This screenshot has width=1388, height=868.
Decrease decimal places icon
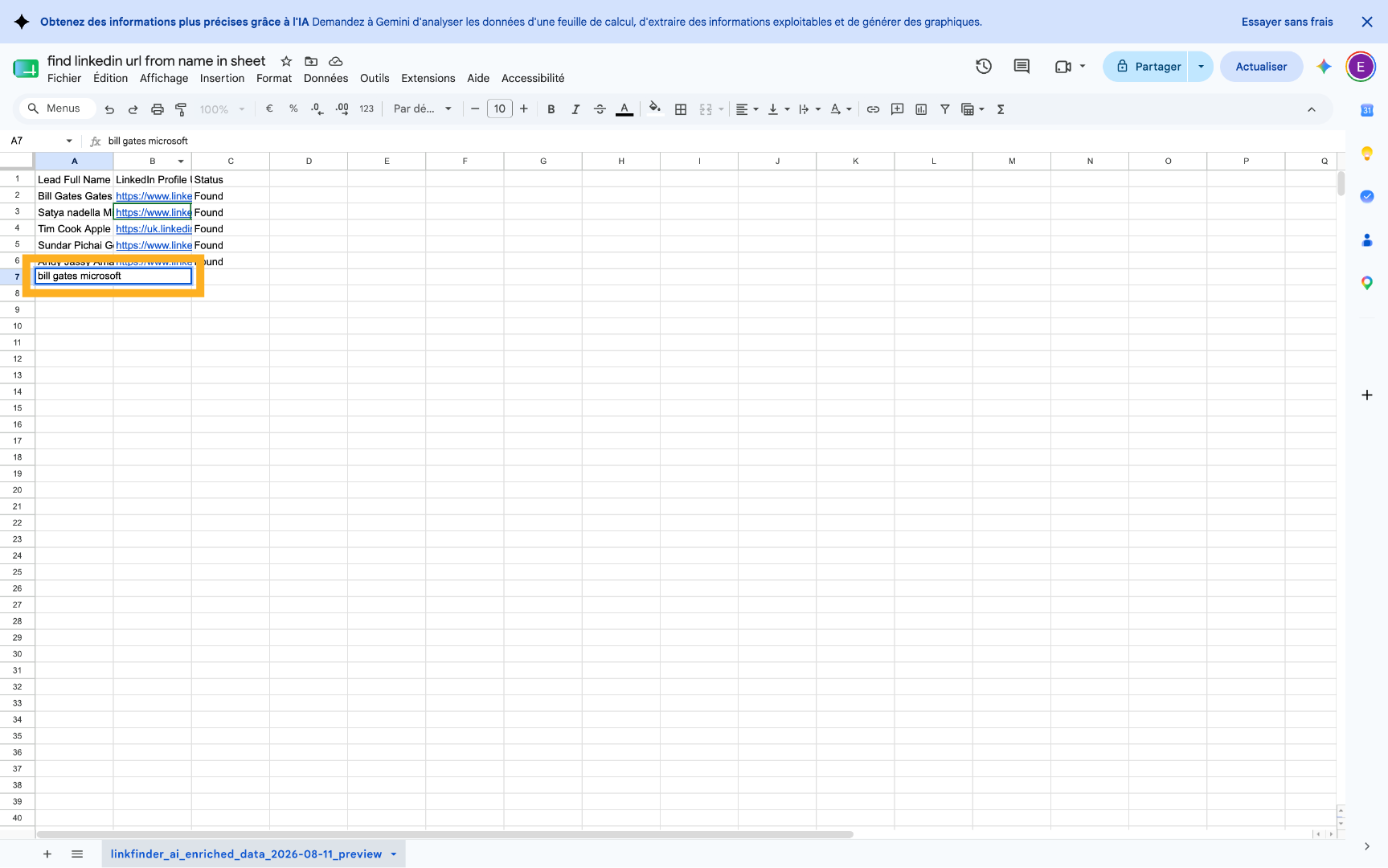317,109
